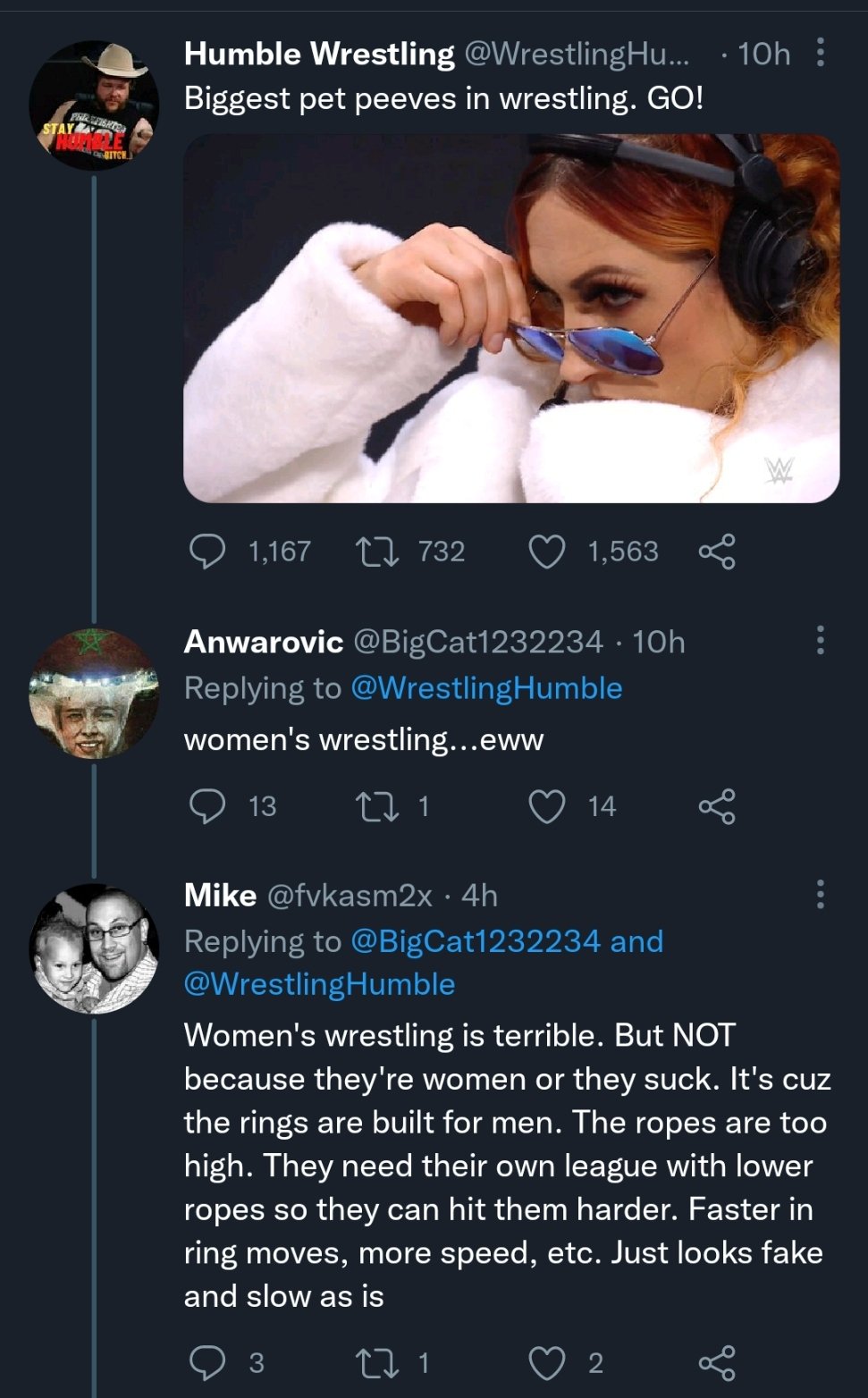Open more options for Humble Wrestling tweet
Image resolution: width=868 pixels, height=1398 pixels.
pos(820,54)
